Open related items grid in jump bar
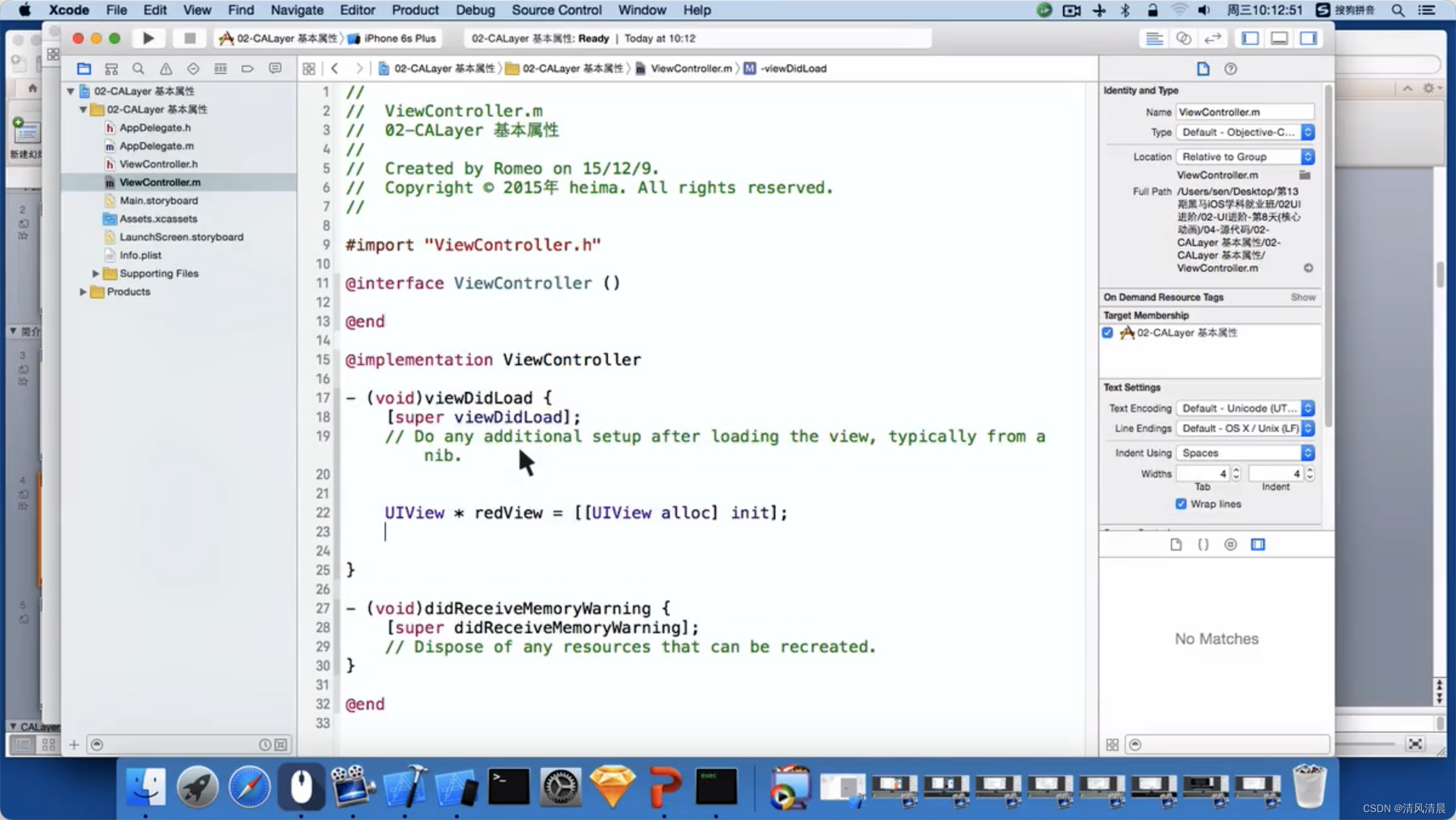 click(309, 69)
